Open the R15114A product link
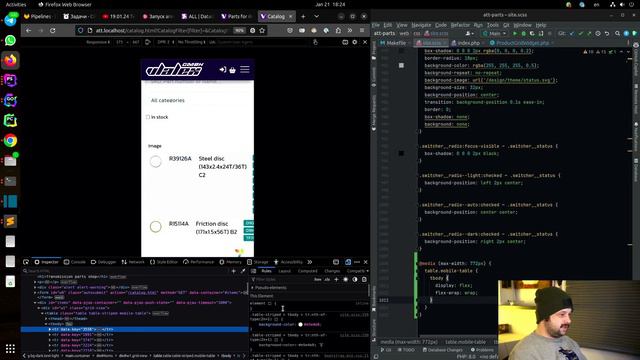The height and width of the screenshot is (360, 640). click(x=179, y=224)
